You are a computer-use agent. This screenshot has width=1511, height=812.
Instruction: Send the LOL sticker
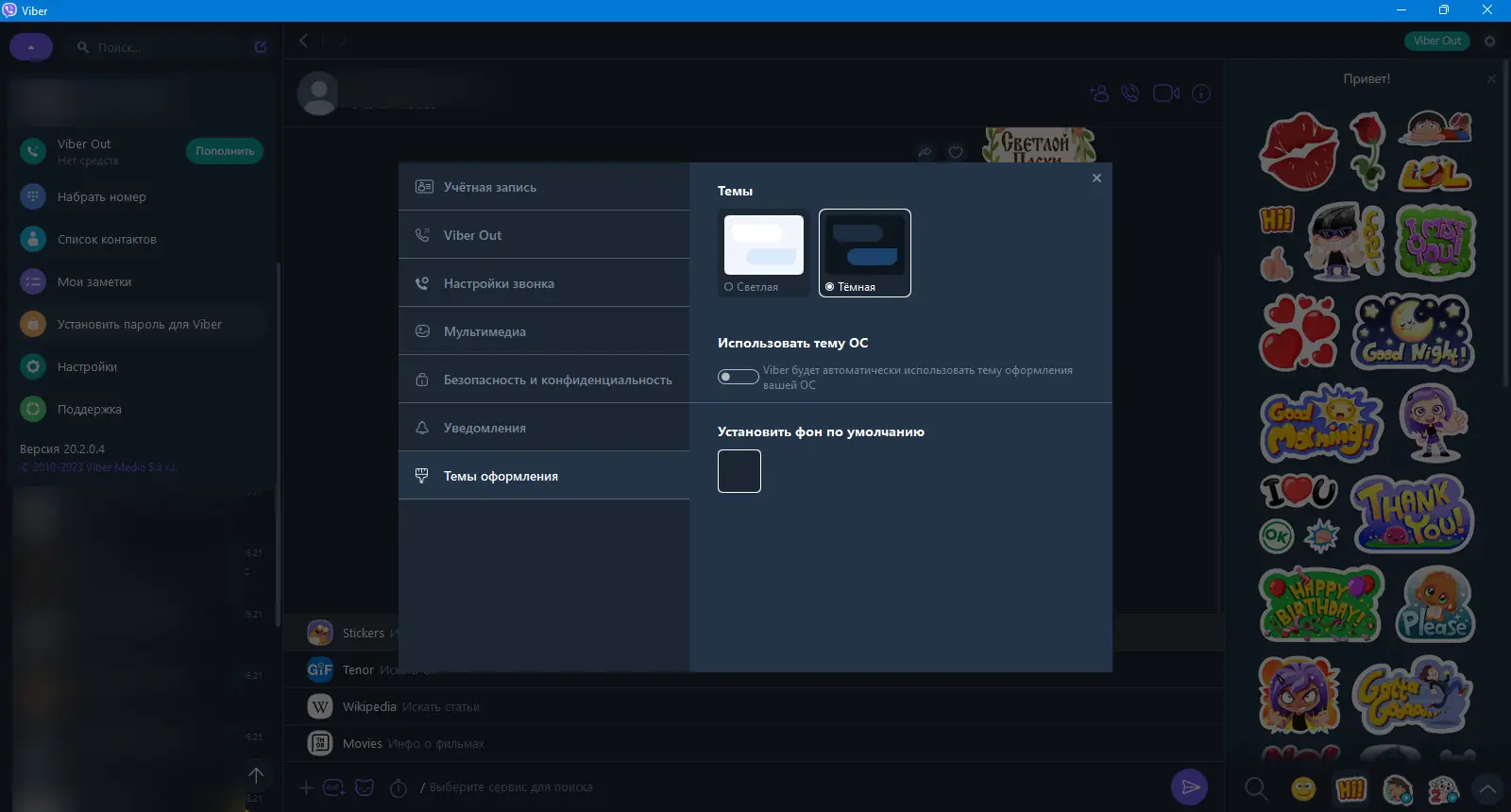[1435, 173]
